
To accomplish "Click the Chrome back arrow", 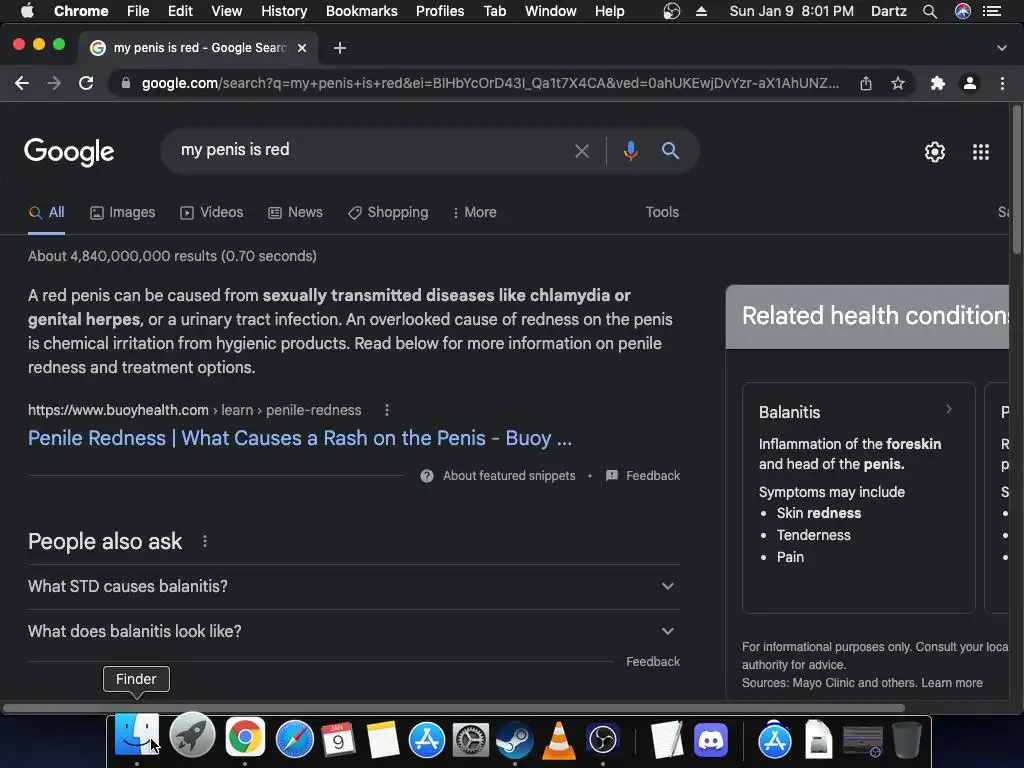I will pos(22,83).
